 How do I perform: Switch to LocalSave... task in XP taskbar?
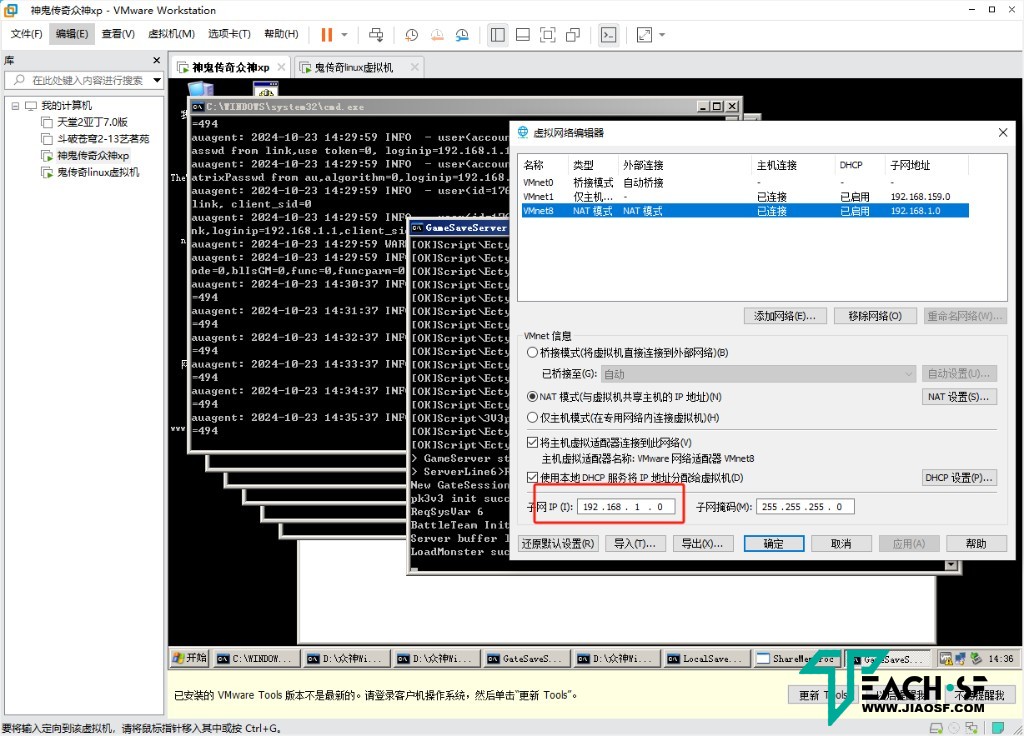pos(705,659)
